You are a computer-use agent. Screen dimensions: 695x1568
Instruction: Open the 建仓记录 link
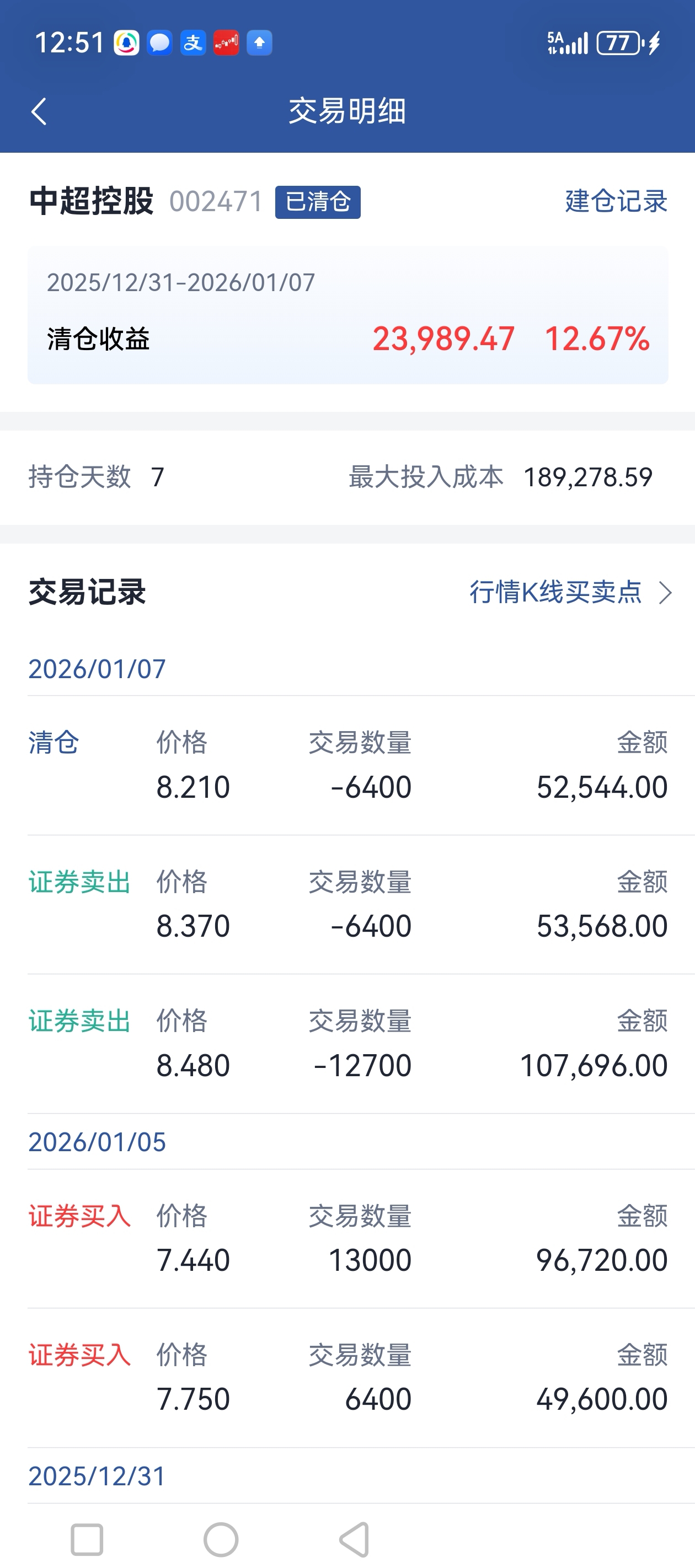616,201
